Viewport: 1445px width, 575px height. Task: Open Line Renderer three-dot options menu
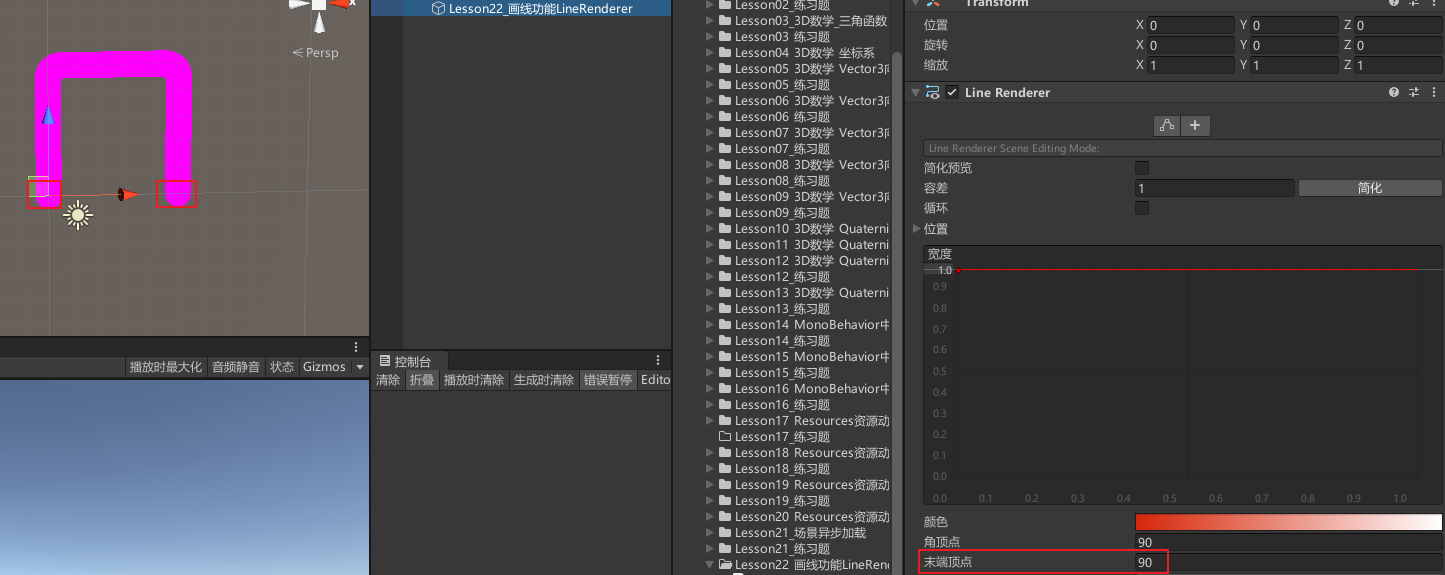point(1433,92)
